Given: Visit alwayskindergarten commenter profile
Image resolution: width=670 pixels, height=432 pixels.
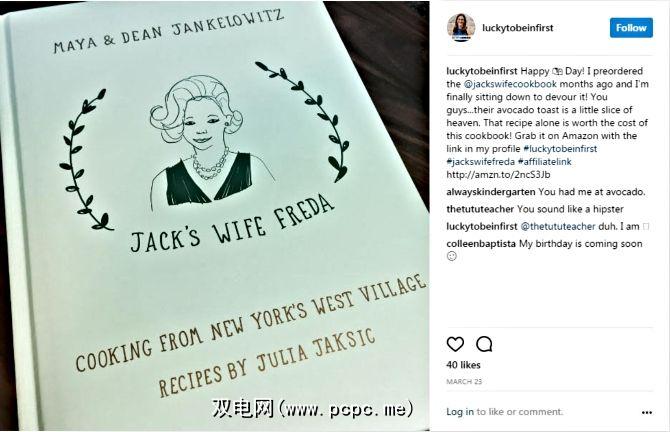Looking at the screenshot, I should click(x=491, y=192).
